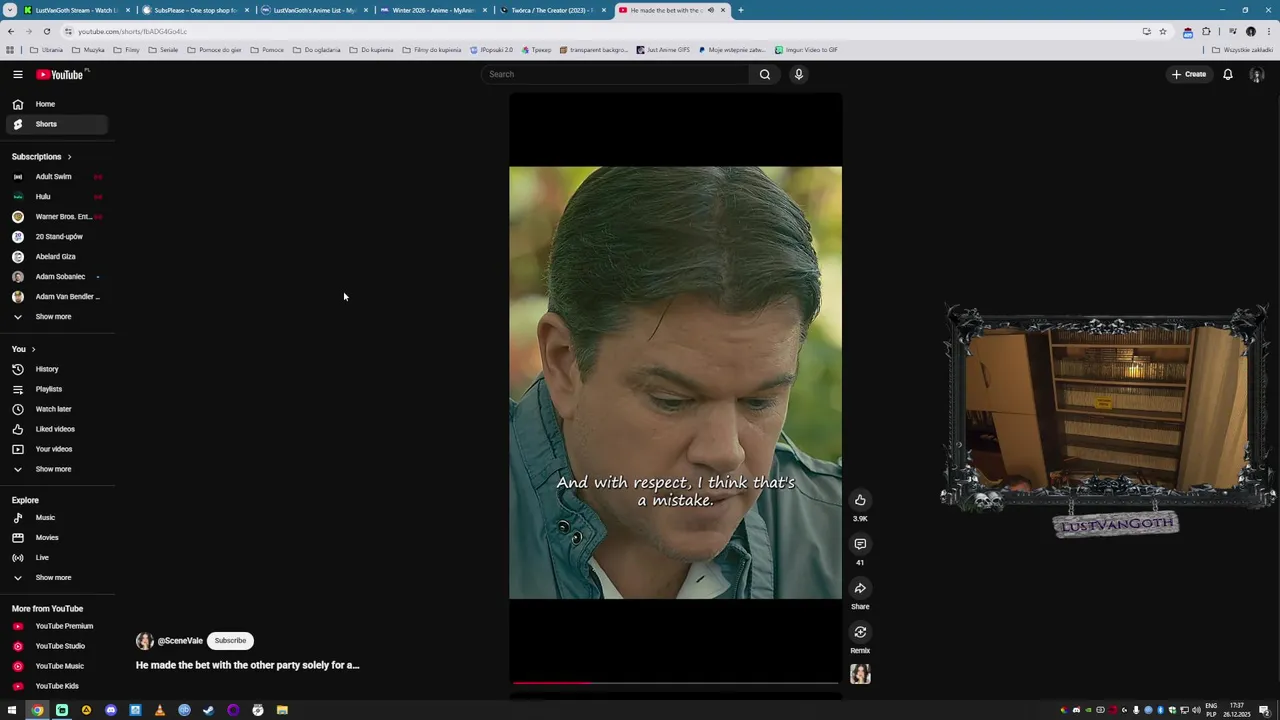Image resolution: width=1280 pixels, height=720 pixels.
Task: Open Liked videos
Action: [56, 429]
